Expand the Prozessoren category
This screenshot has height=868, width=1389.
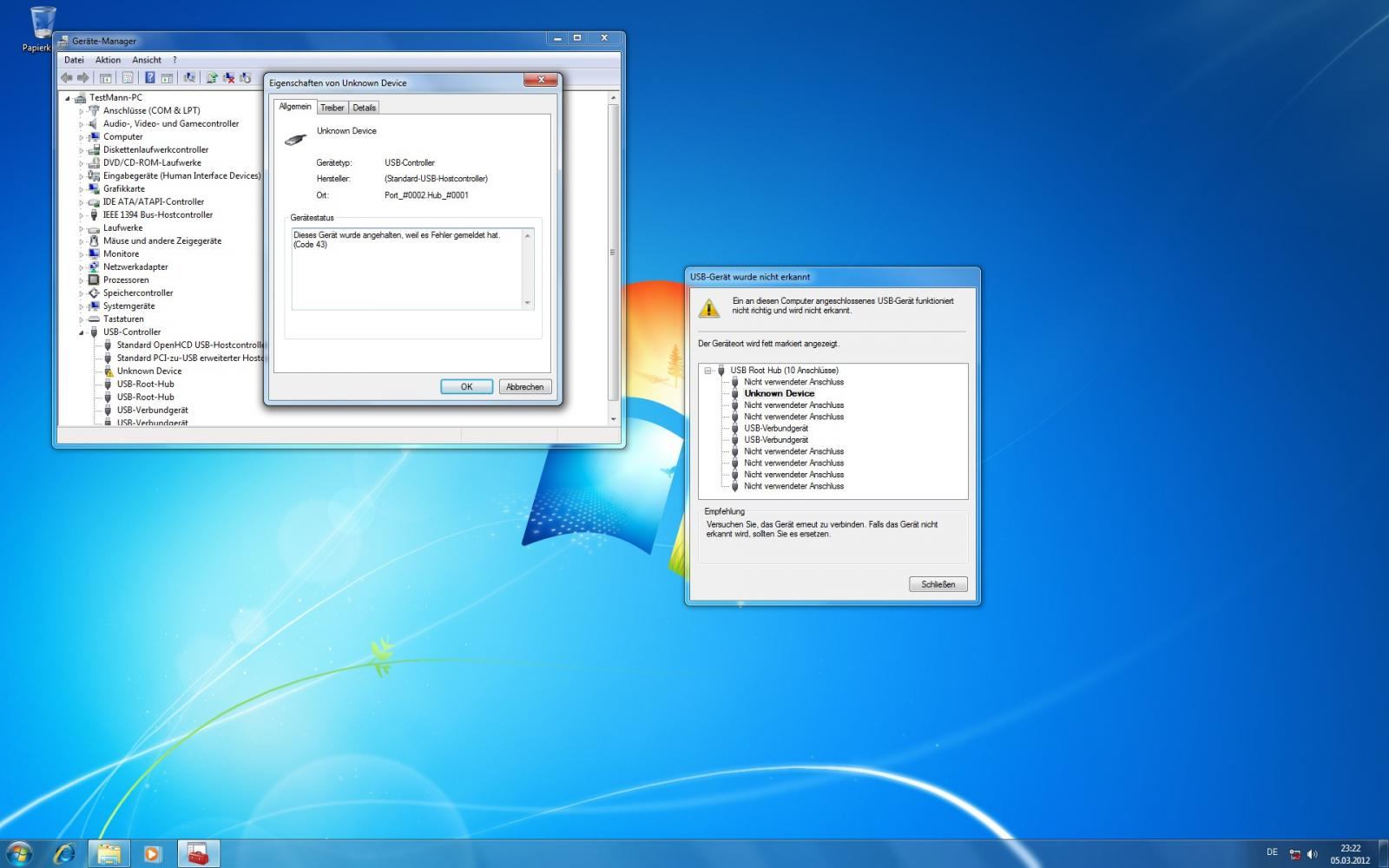(x=82, y=280)
